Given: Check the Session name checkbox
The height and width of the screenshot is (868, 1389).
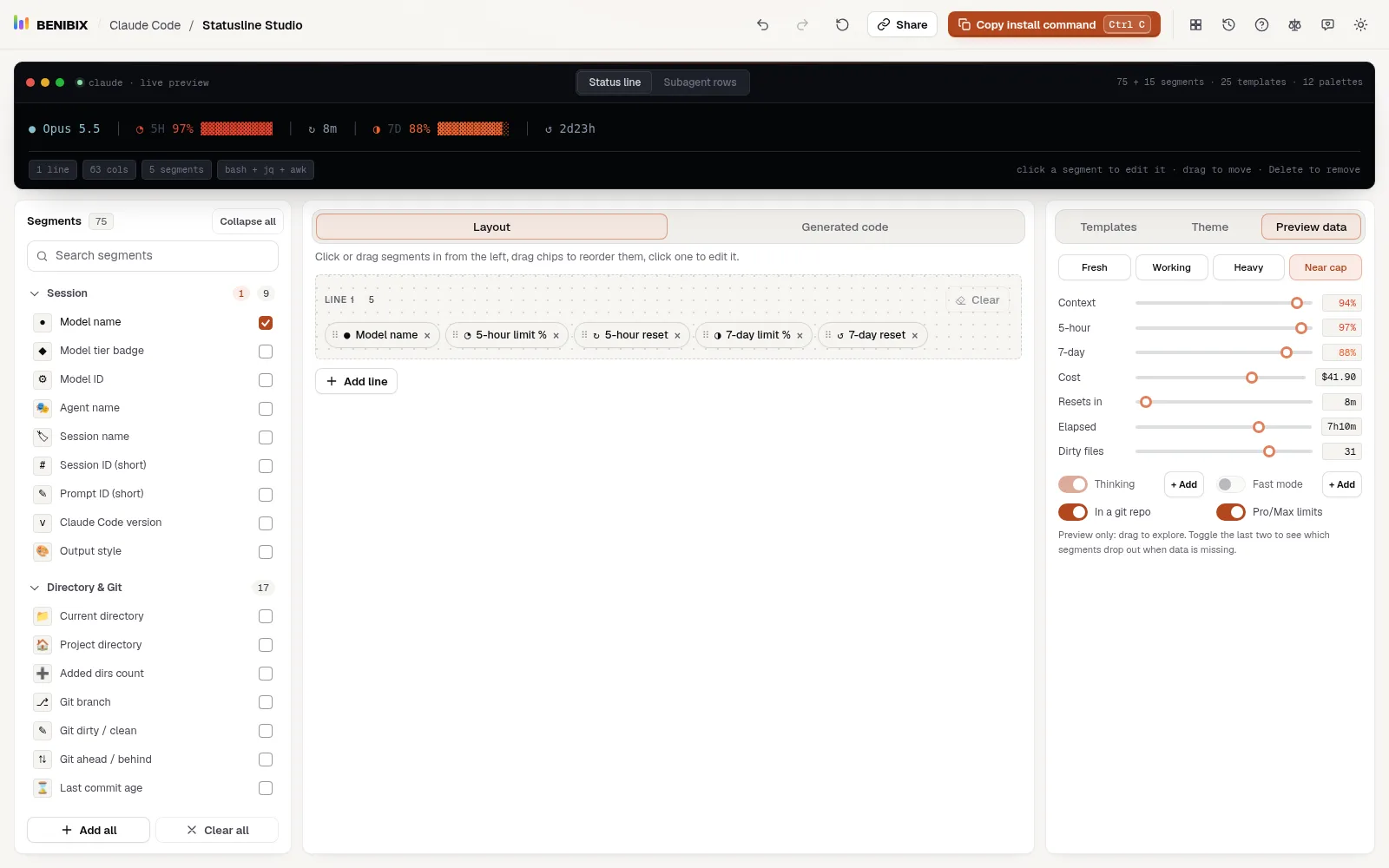Looking at the screenshot, I should coord(266,437).
